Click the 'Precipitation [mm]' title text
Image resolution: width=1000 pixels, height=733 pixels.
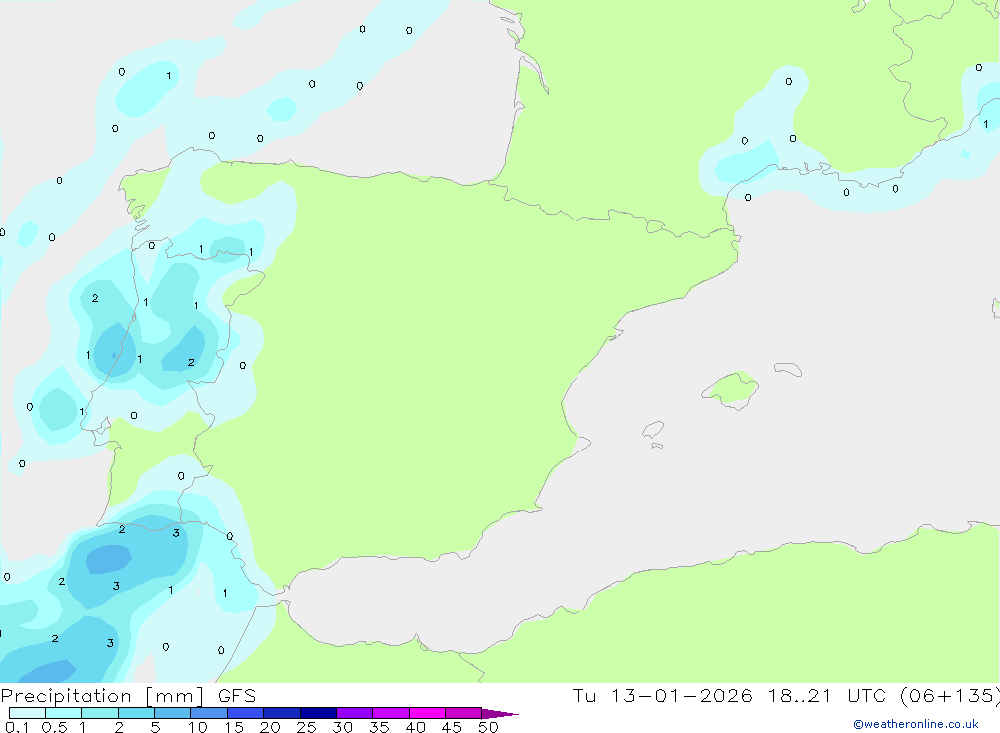(x=102, y=696)
